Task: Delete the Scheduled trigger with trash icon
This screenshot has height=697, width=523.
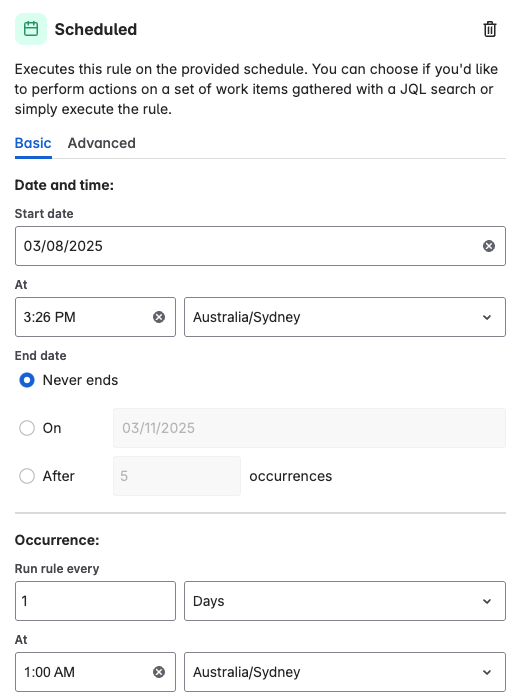Action: point(490,29)
